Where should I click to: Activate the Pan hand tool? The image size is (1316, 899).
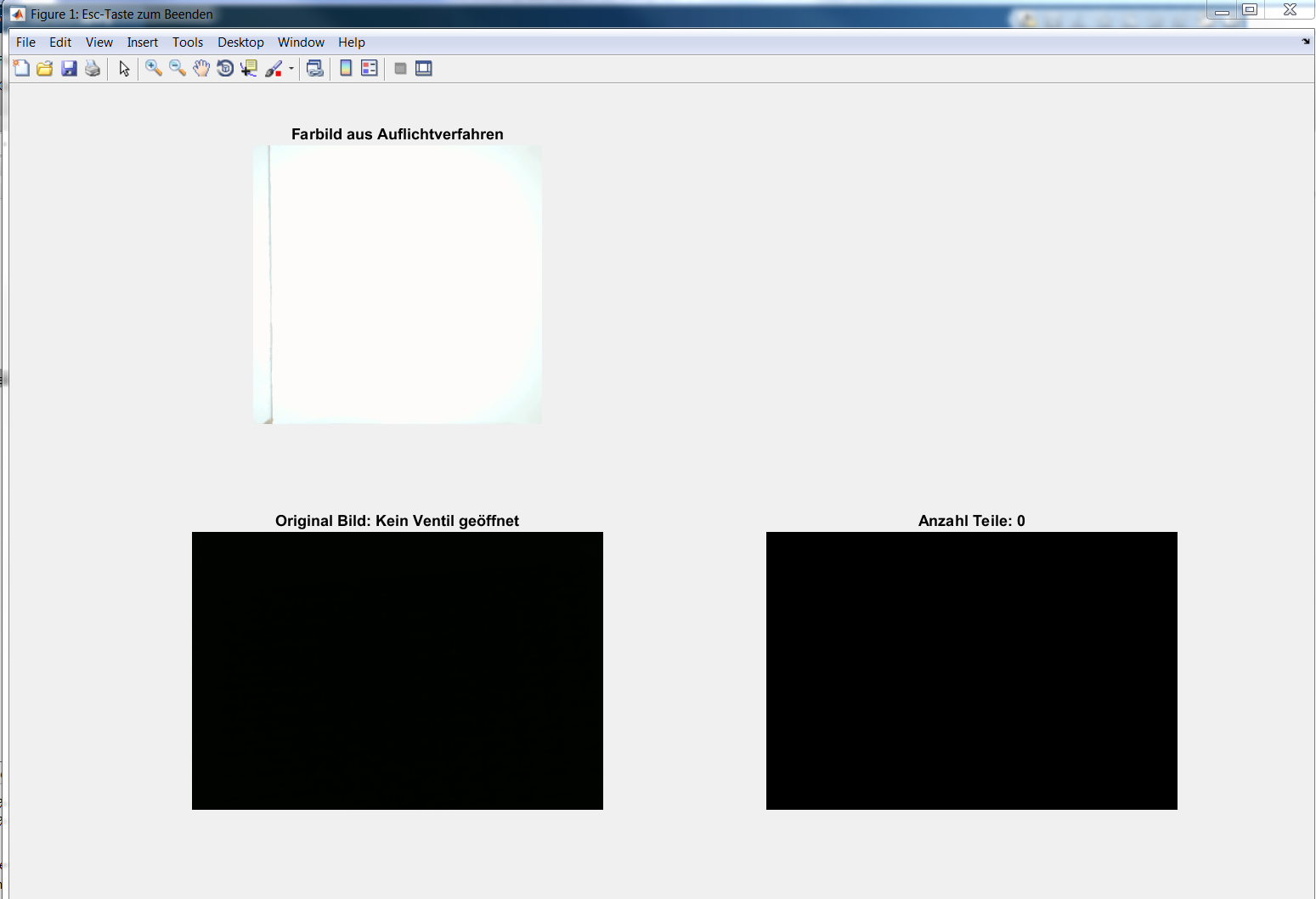201,69
